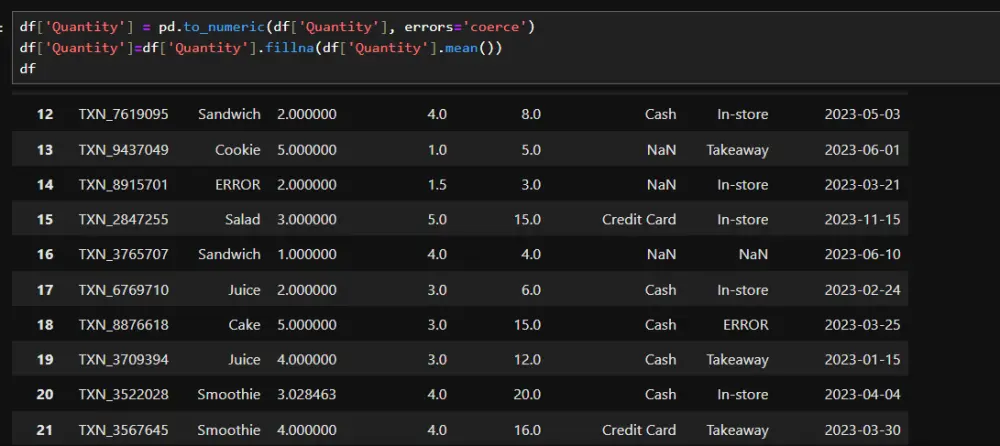Click Credit Card in row 15
1000x446 pixels.
click(639, 219)
